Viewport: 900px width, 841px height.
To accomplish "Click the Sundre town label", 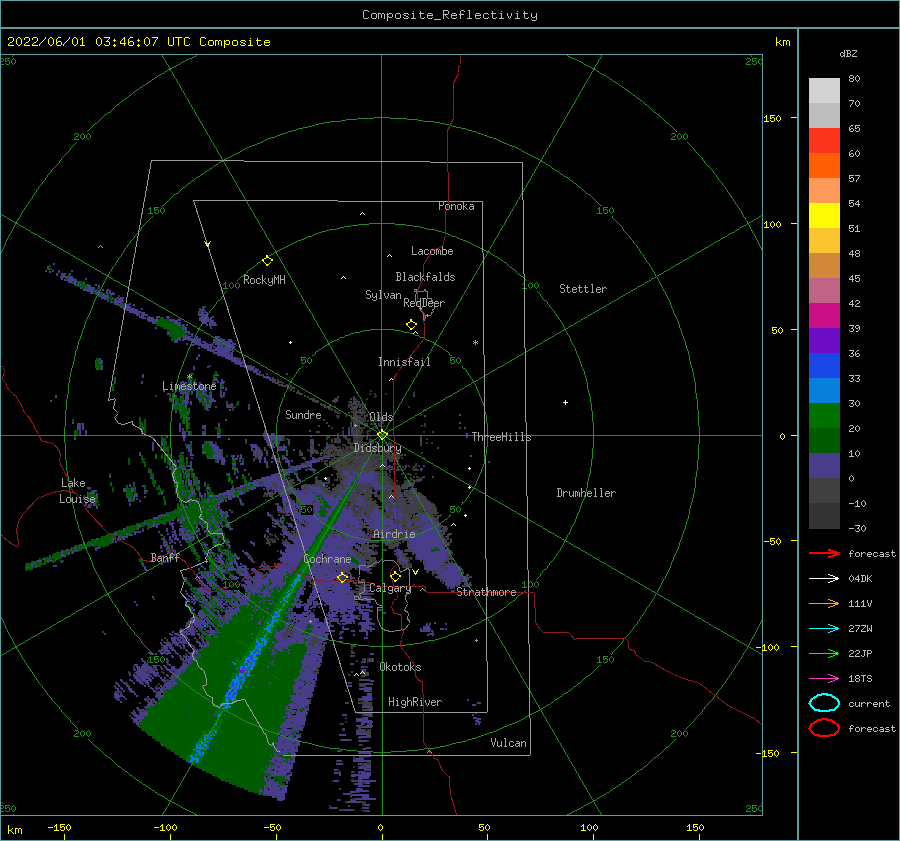I will [303, 414].
